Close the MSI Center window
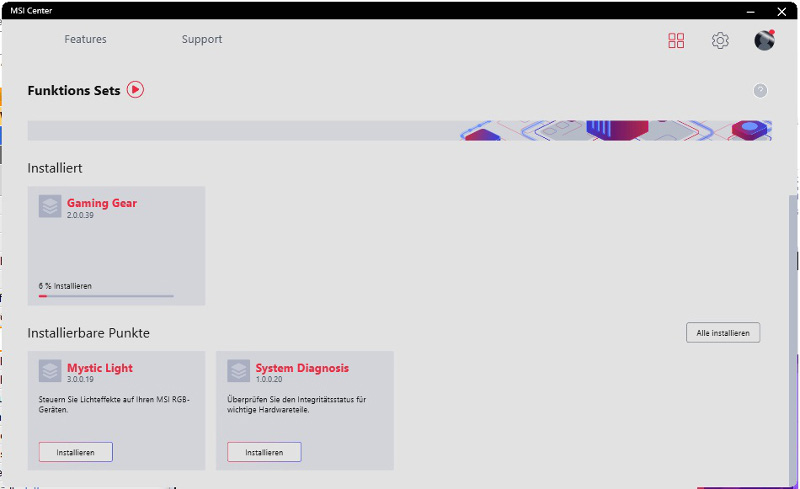Viewport: 800px width, 489px height. click(x=782, y=11)
